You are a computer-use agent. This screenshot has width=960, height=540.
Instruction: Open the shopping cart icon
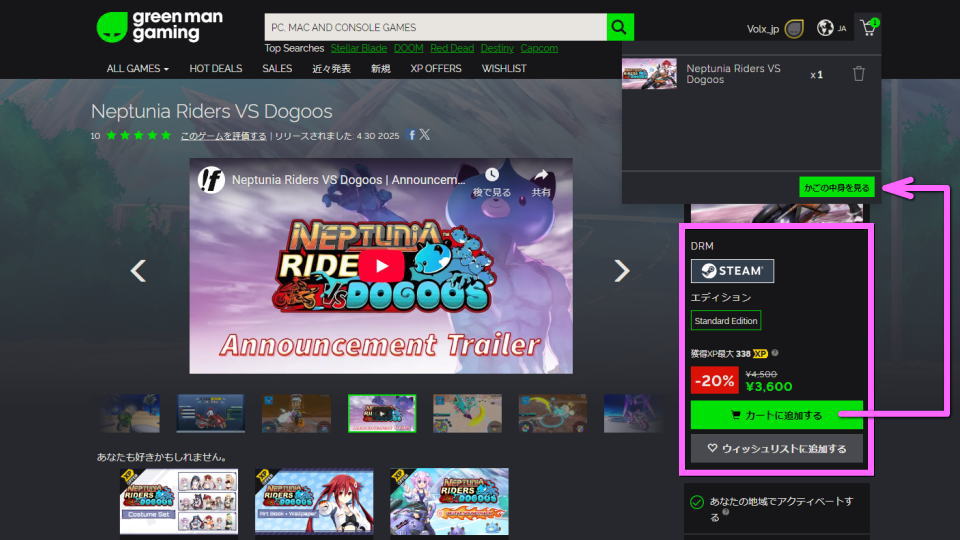coord(869,28)
